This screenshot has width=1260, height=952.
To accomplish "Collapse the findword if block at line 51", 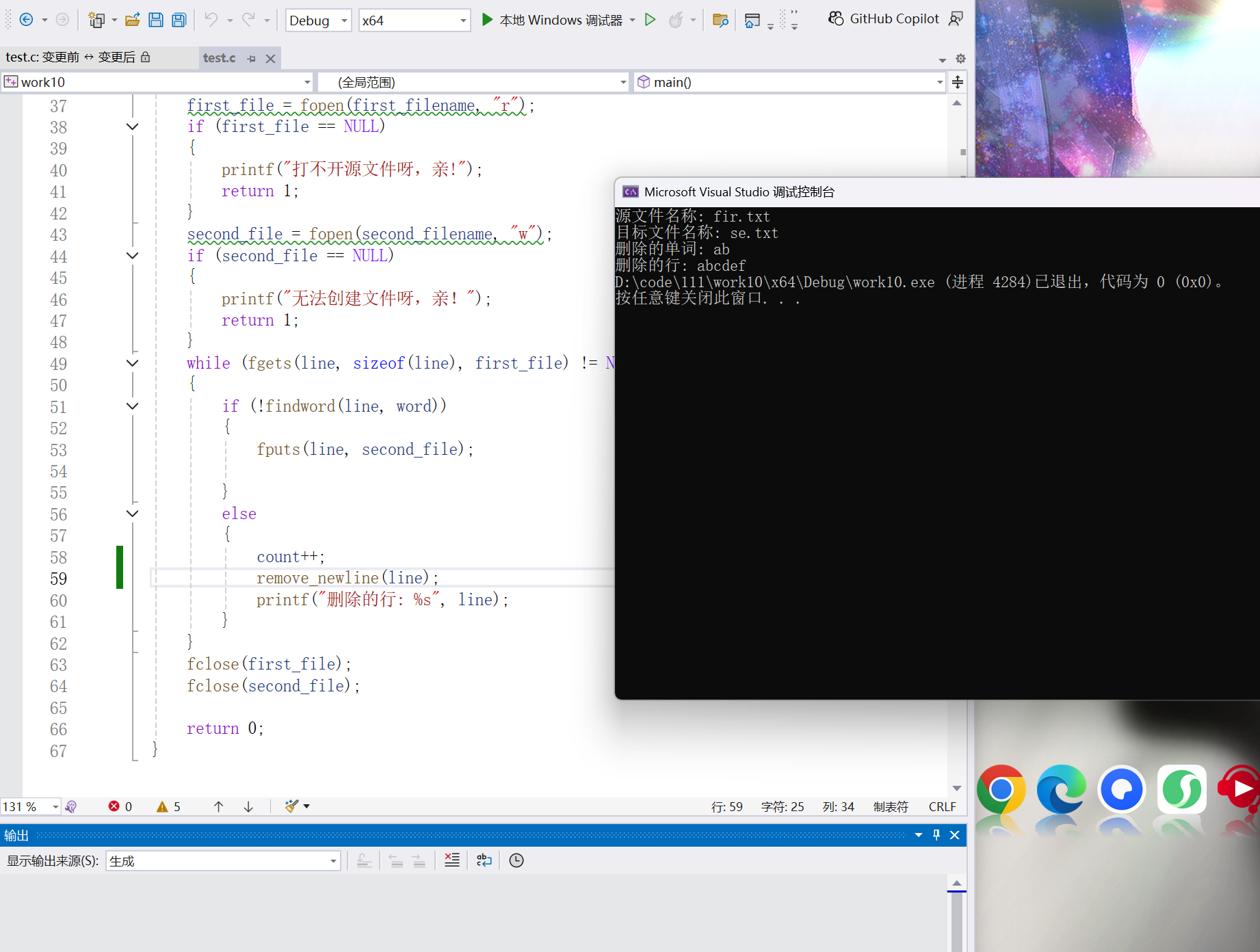I will point(133,406).
